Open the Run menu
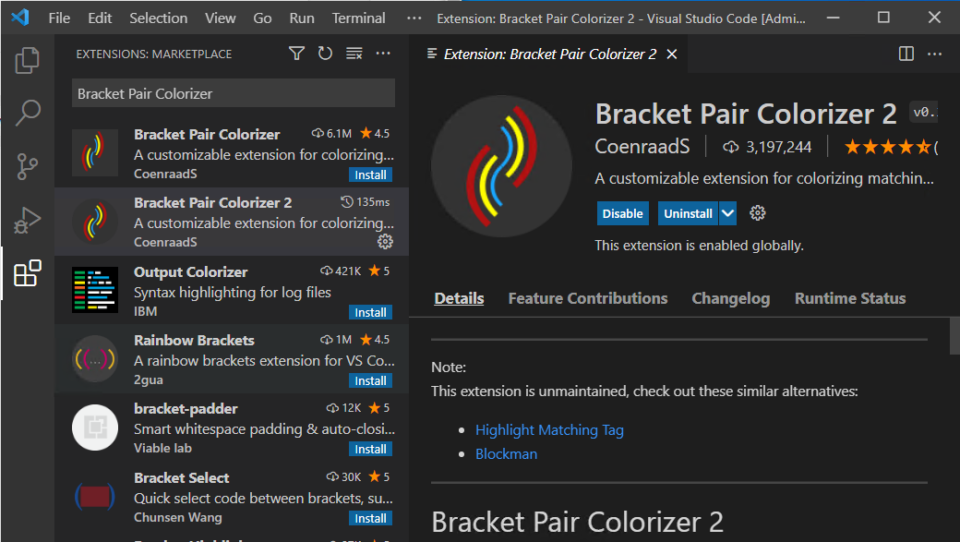The height and width of the screenshot is (542, 960). coord(301,18)
